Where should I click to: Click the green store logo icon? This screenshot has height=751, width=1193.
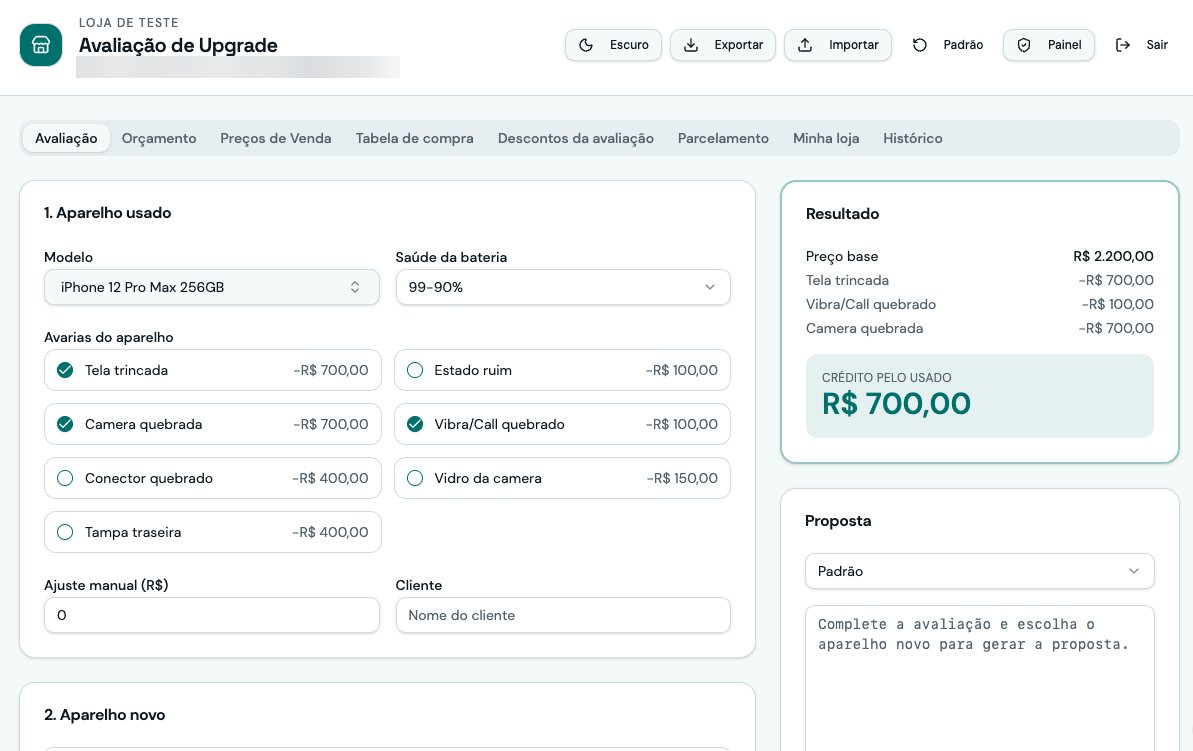41,45
